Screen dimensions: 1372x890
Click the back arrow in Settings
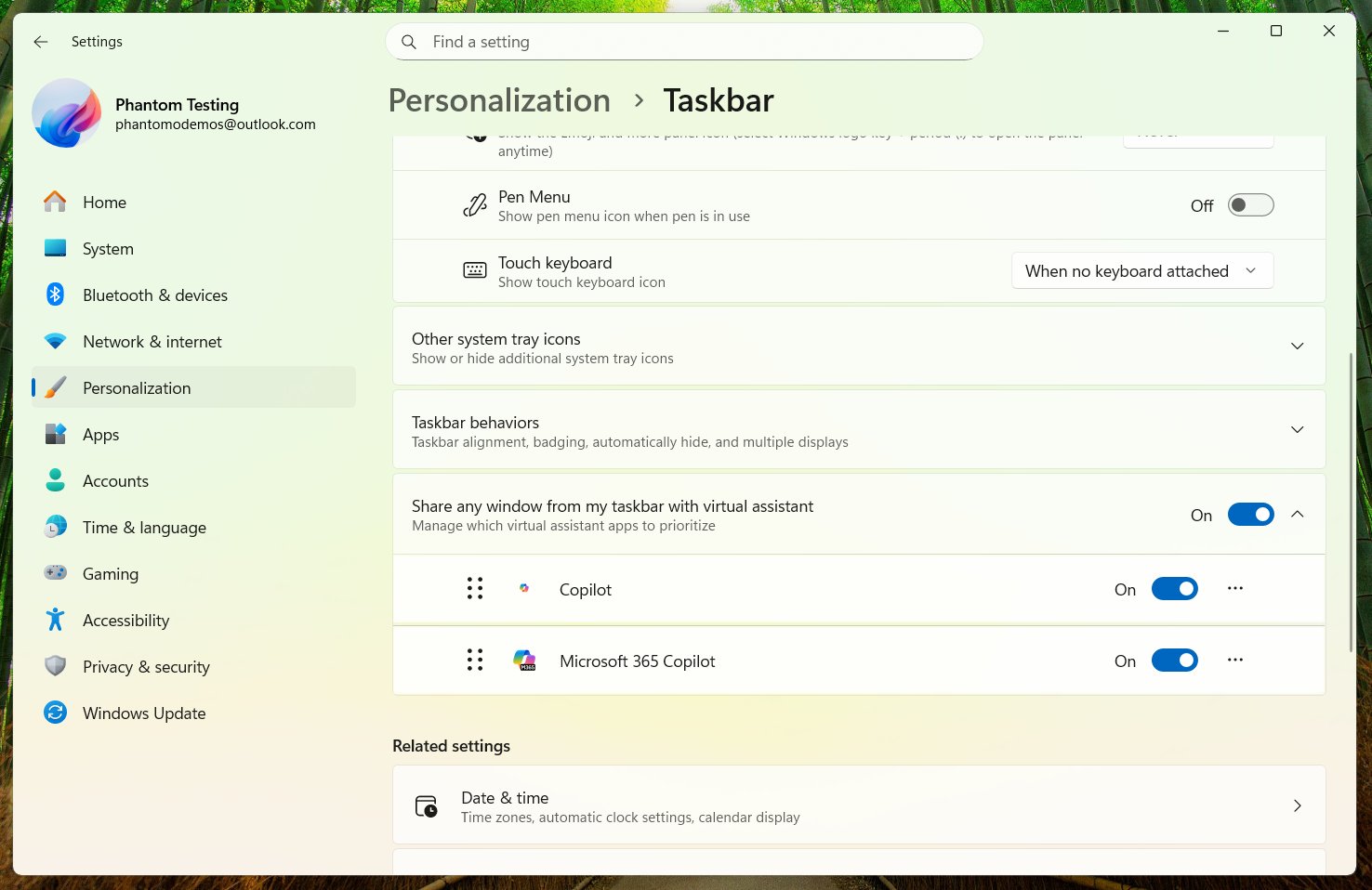[40, 41]
